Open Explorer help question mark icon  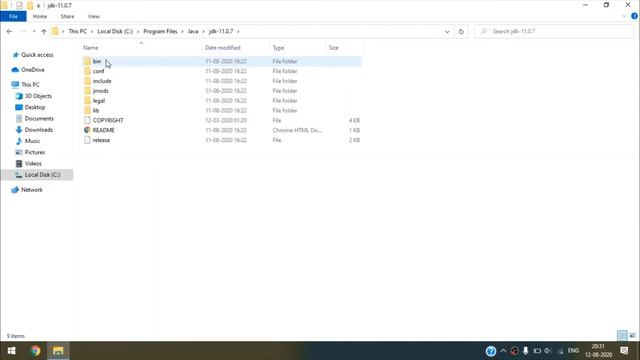tap(634, 16)
